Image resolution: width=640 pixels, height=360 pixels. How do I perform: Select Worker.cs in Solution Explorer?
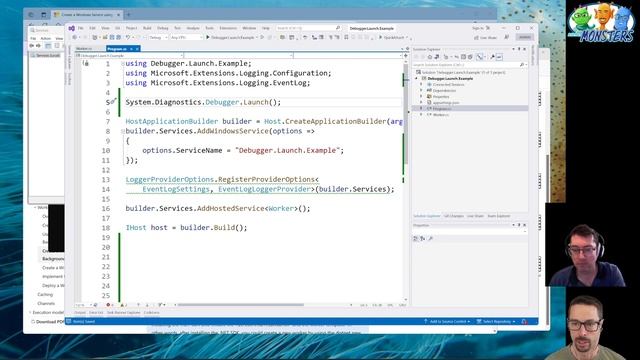(x=441, y=115)
